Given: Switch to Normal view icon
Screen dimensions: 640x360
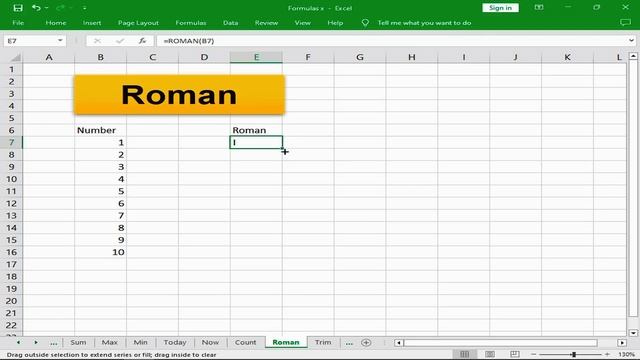Looking at the screenshot, I should pos(464,354).
